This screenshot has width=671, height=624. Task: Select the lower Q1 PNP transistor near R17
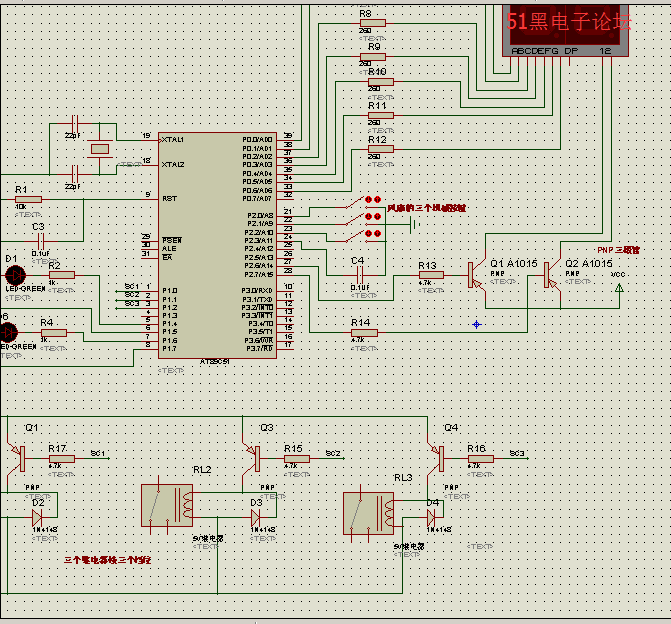(x=17, y=458)
